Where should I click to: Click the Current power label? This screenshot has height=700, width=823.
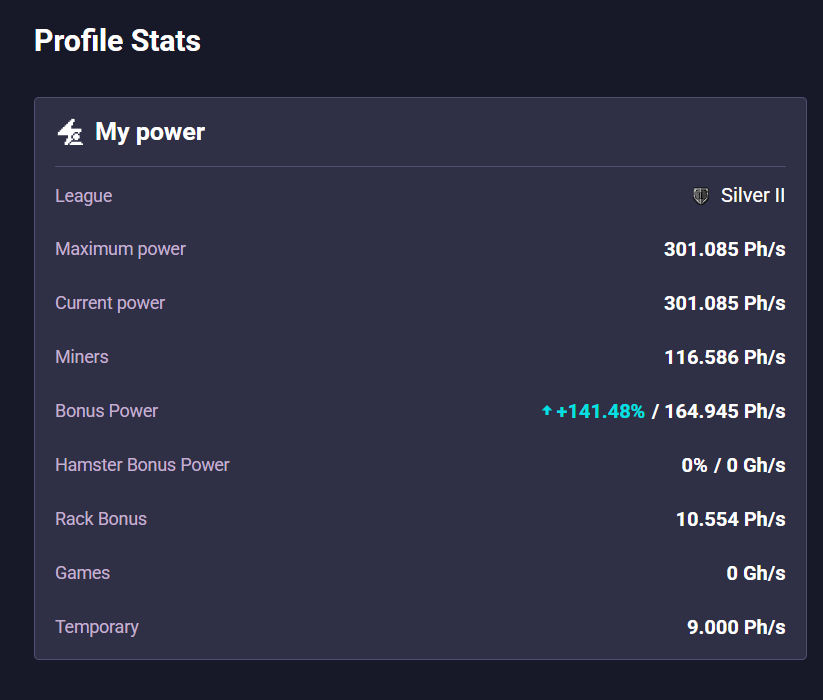click(110, 303)
